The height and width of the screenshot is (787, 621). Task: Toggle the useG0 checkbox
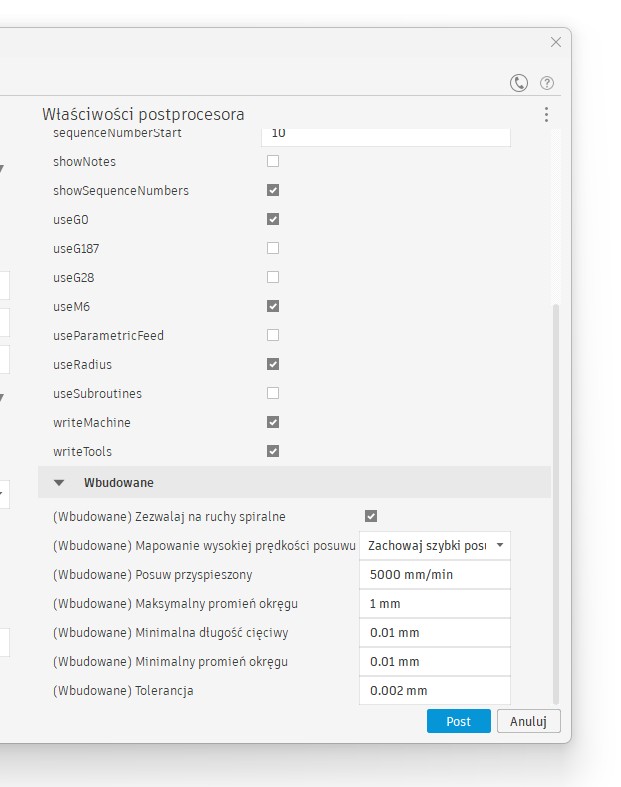pos(273,219)
